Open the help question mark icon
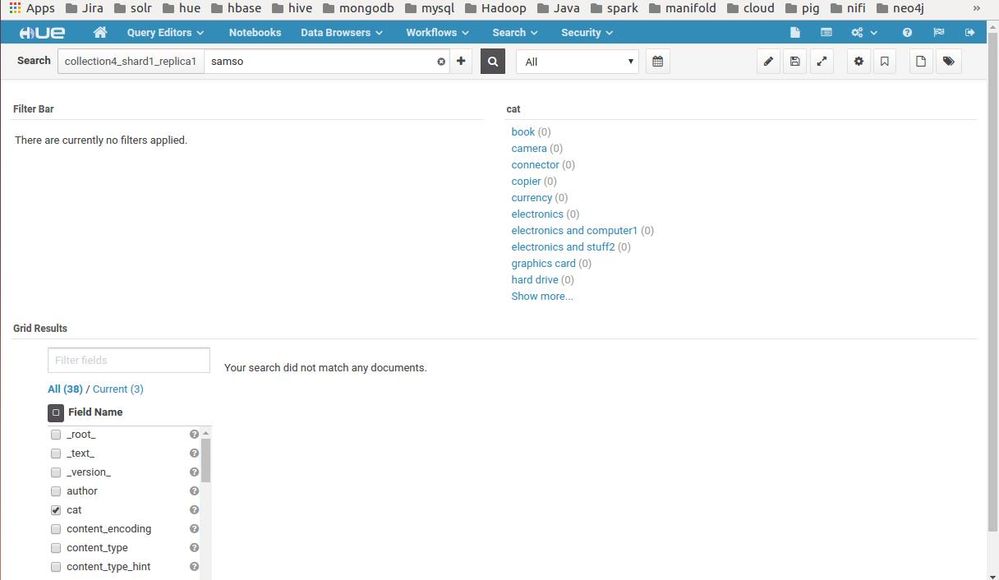The width and height of the screenshot is (999, 580). 907,33
